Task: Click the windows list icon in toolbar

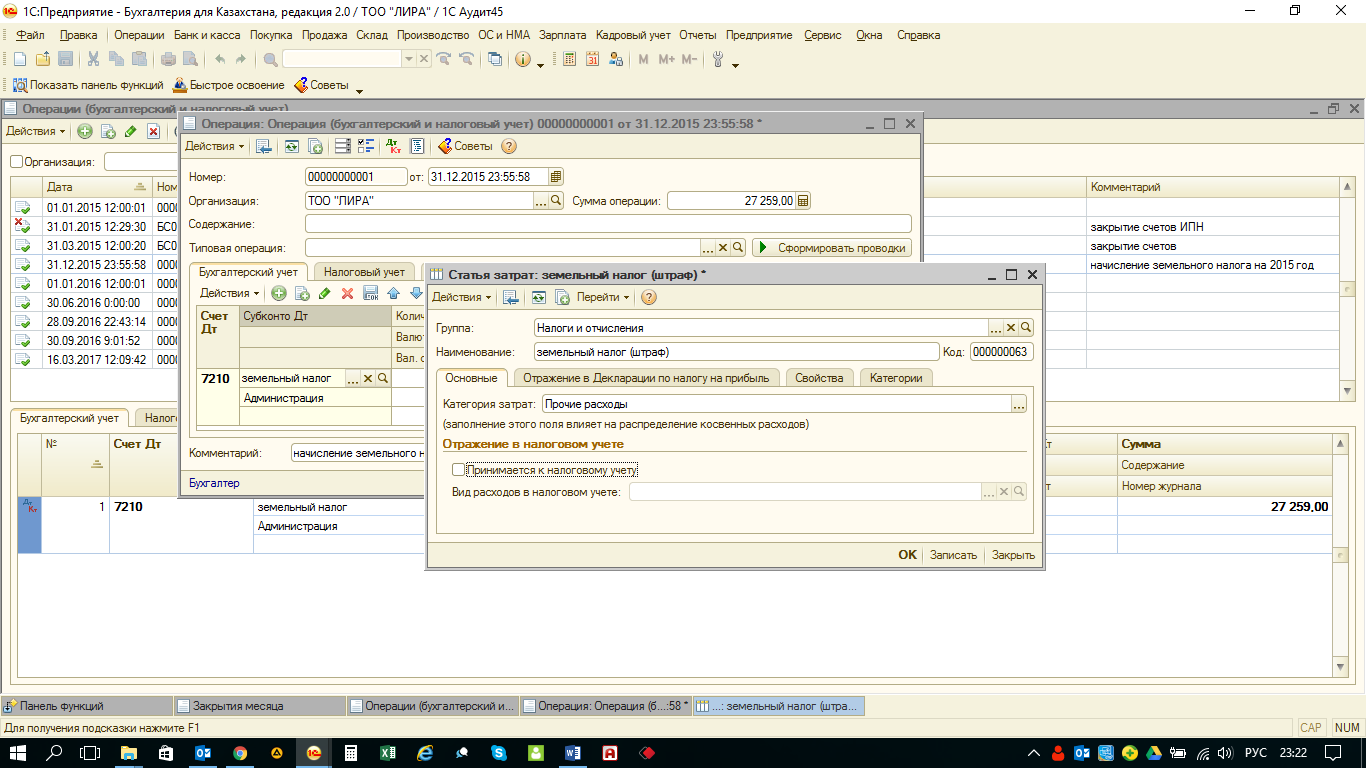Action: 495,59
